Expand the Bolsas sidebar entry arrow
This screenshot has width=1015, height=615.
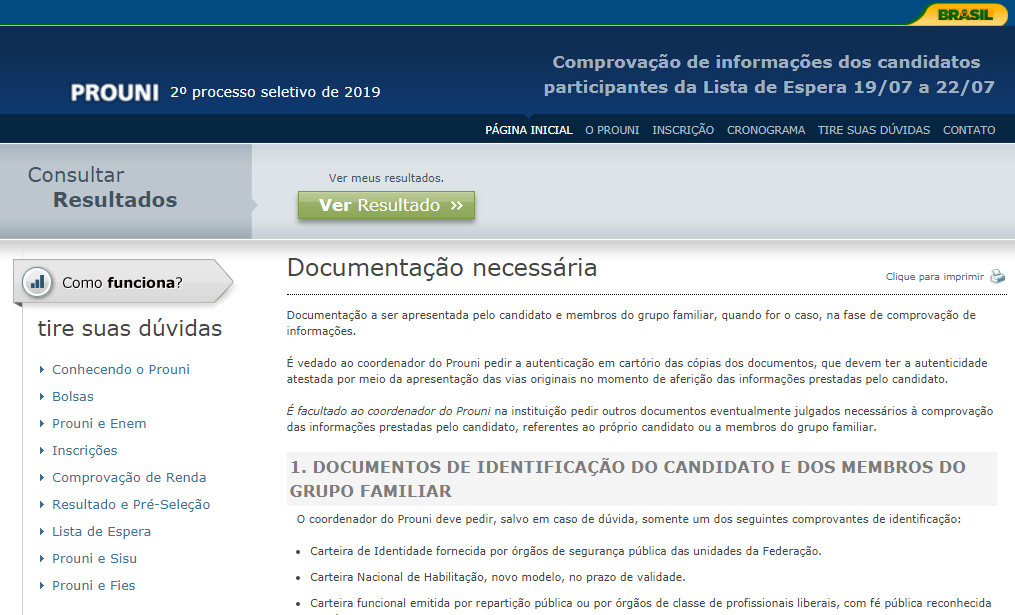click(42, 395)
